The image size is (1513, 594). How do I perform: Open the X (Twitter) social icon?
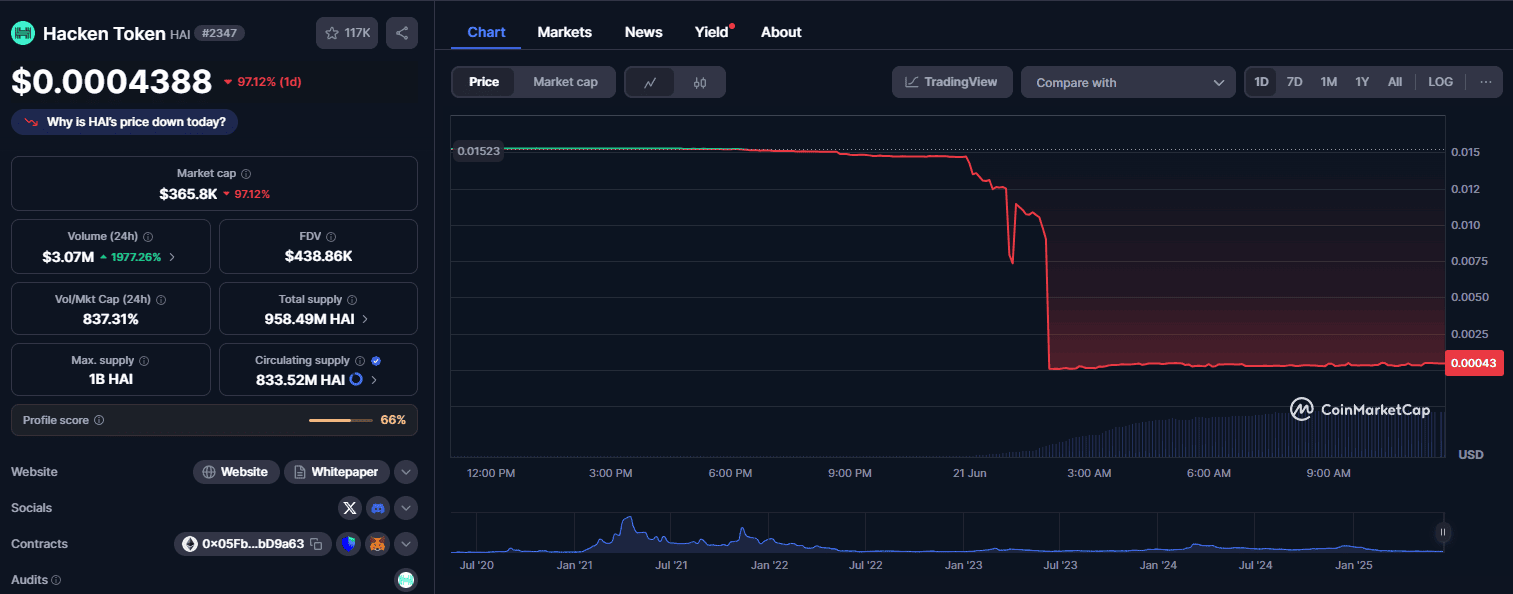[349, 508]
